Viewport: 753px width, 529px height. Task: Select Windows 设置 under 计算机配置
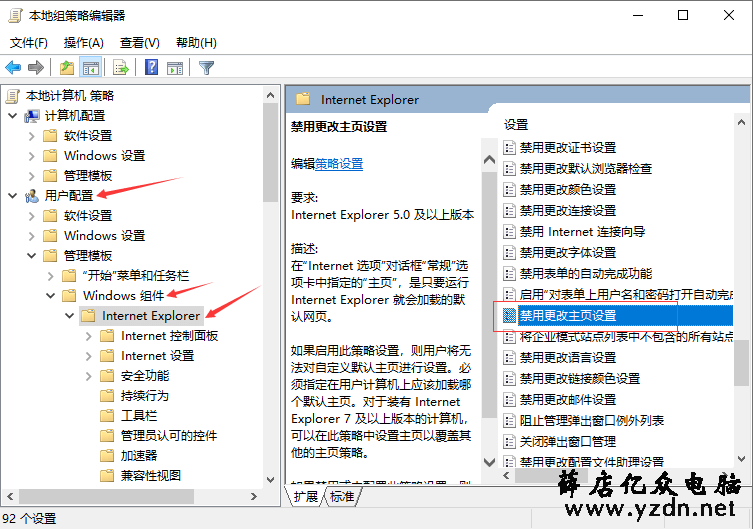coord(105,156)
